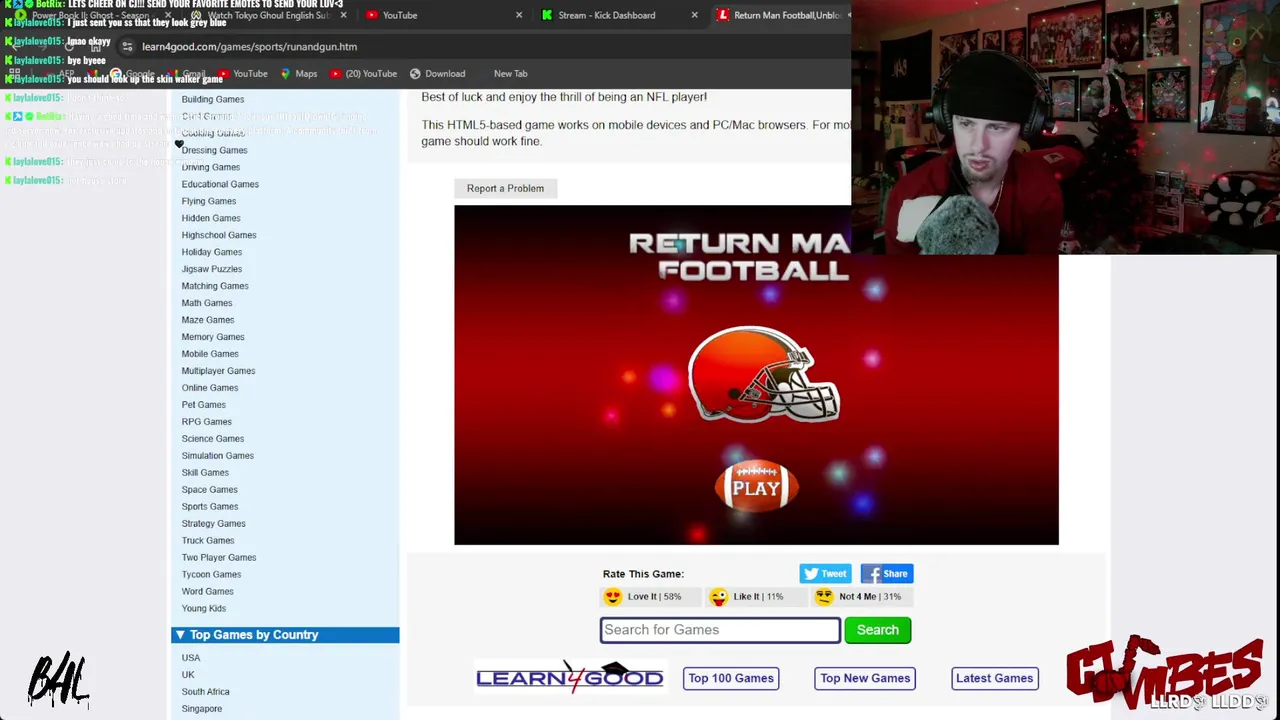
Task: Open Tycoon Games category
Action: coord(211,575)
